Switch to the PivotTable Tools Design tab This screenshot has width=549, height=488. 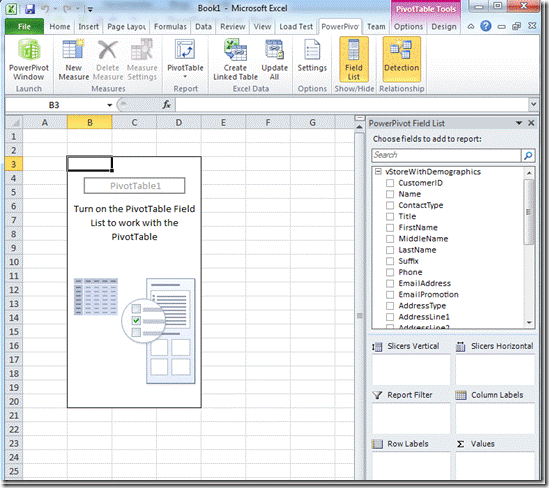pyautogui.click(x=444, y=27)
